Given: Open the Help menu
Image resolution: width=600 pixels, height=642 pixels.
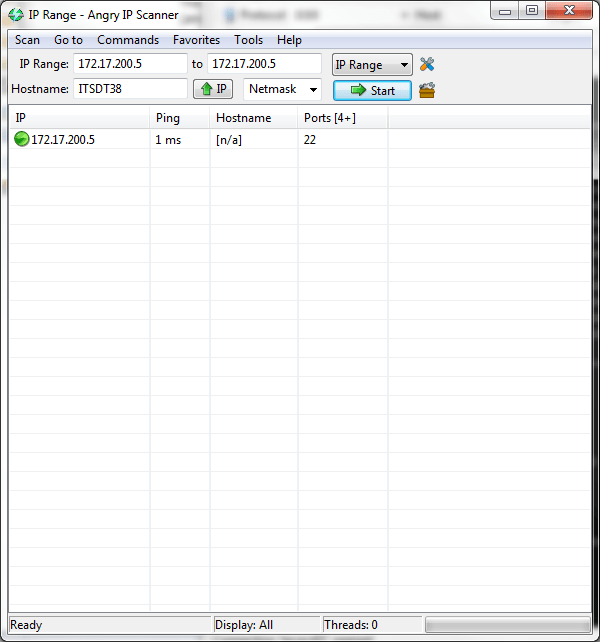Looking at the screenshot, I should 289,40.
